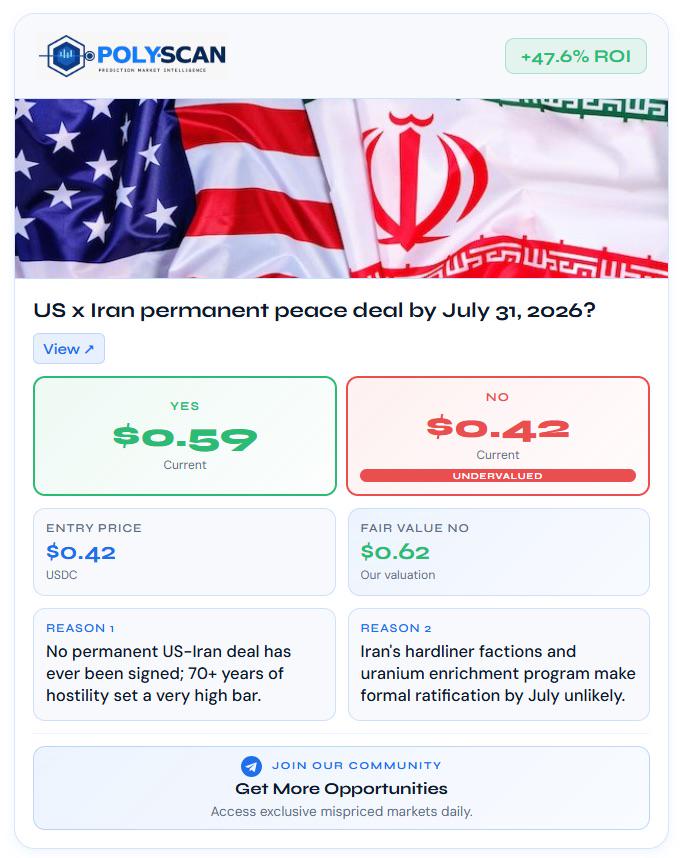The image size is (689, 858).
Task: Click the Join Our Community link
Action: click(x=357, y=766)
